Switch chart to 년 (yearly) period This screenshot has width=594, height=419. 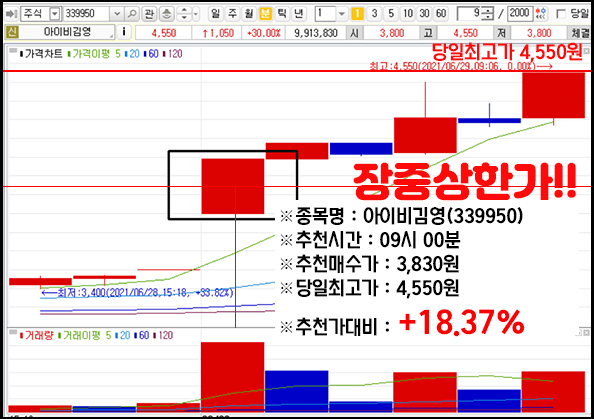pyautogui.click(x=299, y=14)
